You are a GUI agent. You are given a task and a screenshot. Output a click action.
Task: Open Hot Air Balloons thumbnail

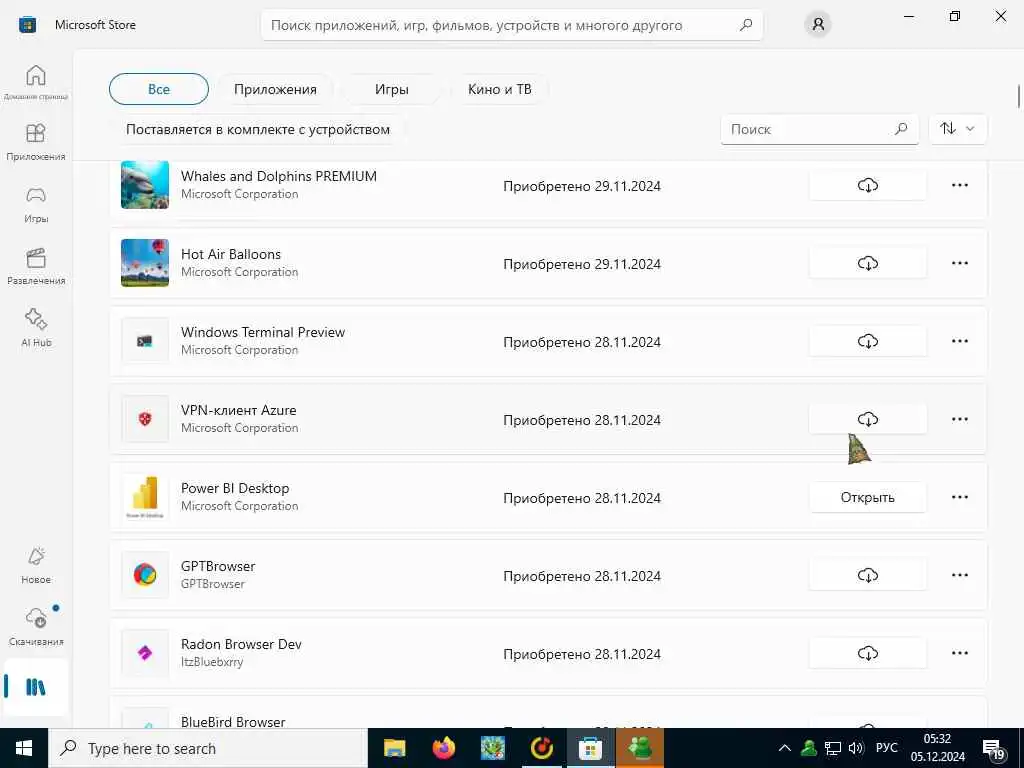coord(145,263)
